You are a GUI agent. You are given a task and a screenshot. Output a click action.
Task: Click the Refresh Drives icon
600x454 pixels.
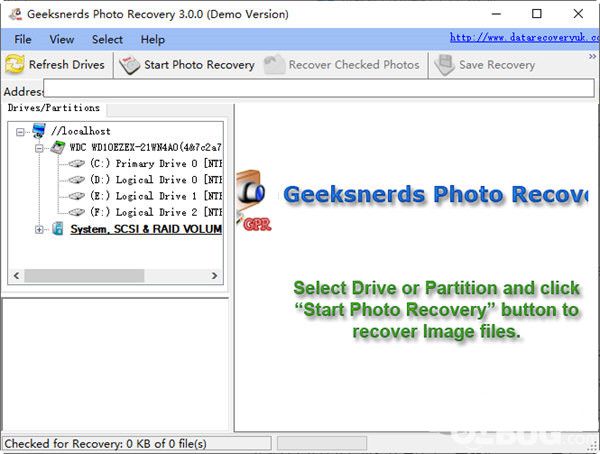(15, 64)
